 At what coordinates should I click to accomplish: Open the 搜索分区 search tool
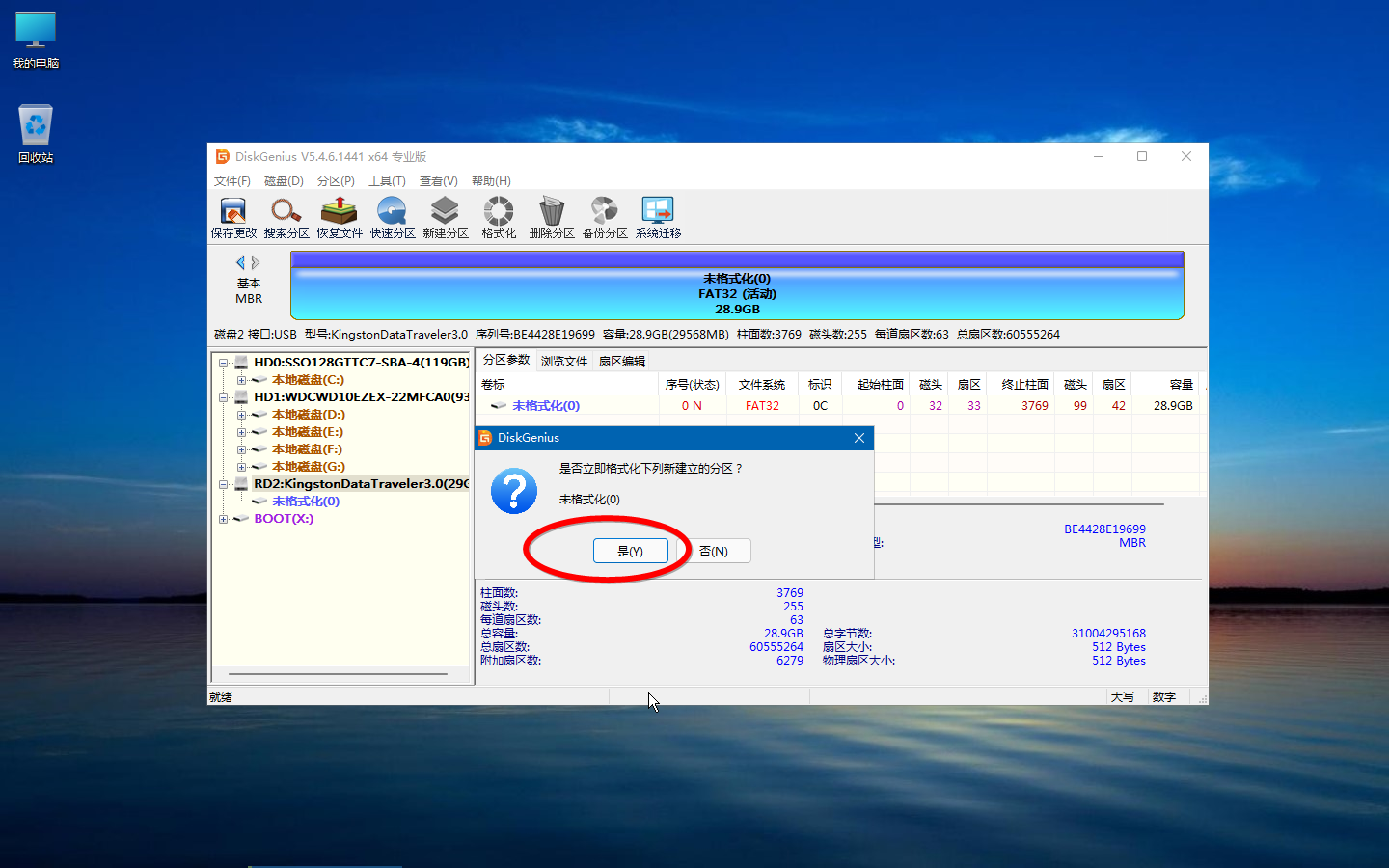286,218
